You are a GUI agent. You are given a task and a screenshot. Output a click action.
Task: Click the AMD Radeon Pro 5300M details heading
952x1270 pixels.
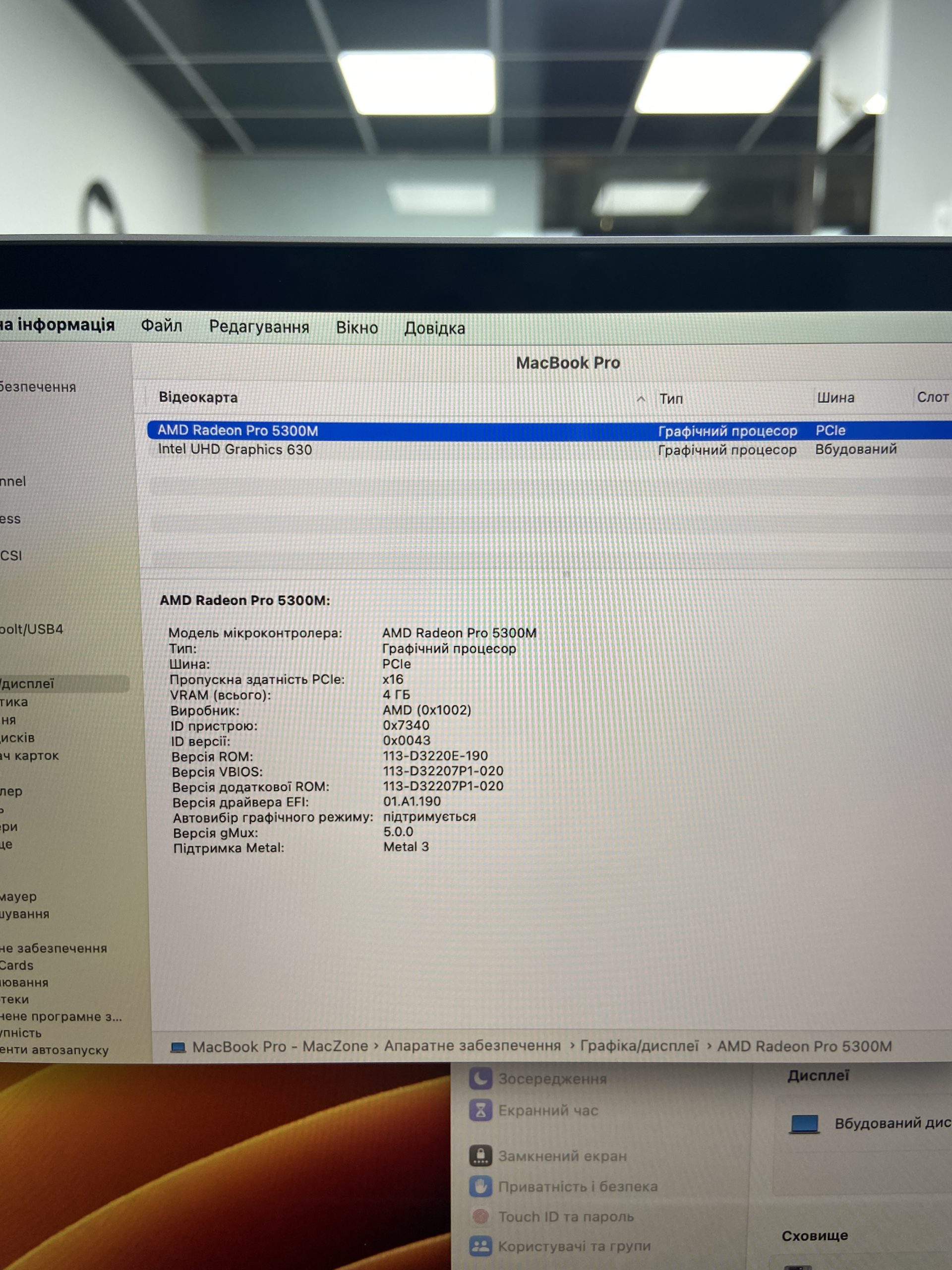245,601
